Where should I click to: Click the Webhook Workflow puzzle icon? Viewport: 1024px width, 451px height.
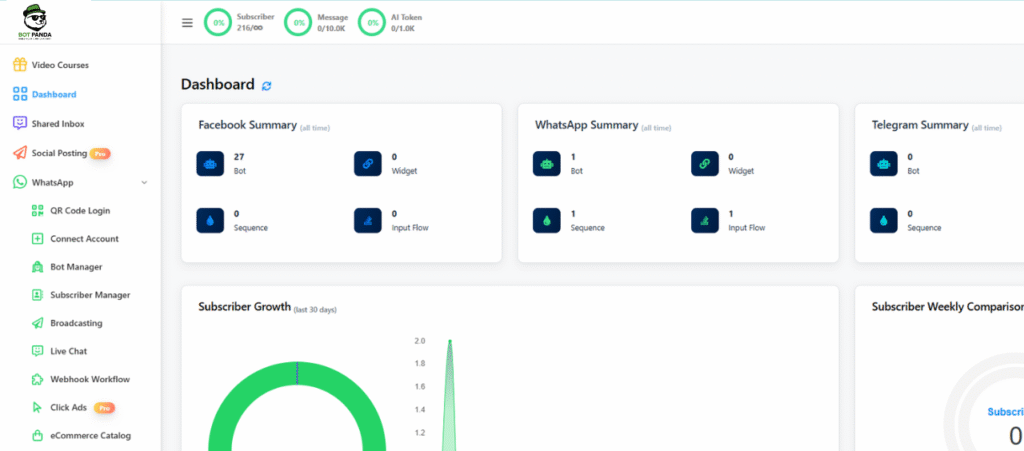pos(37,379)
